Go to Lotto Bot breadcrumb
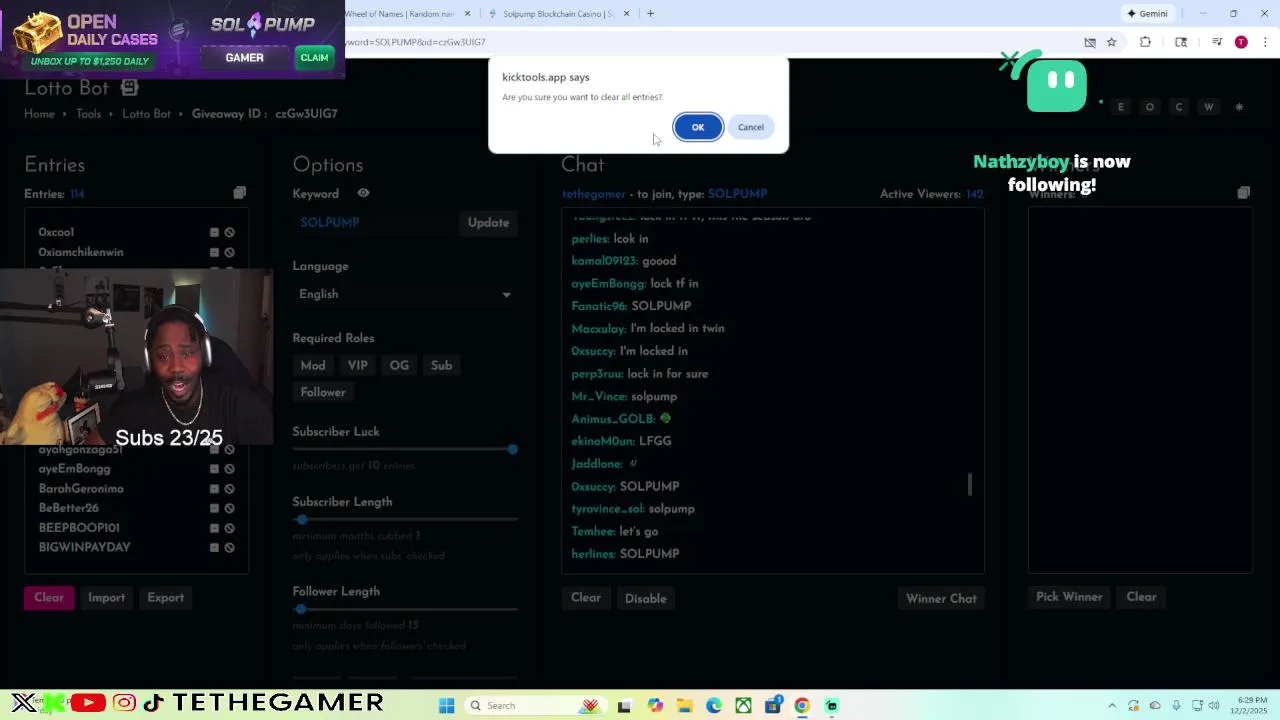Screen dimensions: 1280x720 pyautogui.click(x=146, y=114)
